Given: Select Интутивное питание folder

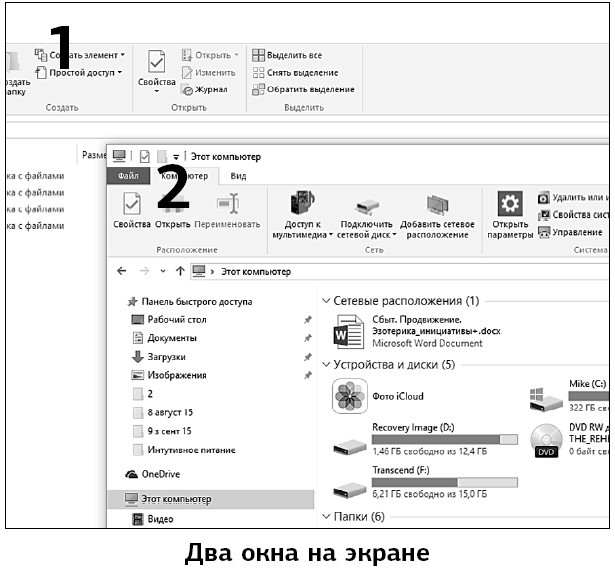Looking at the screenshot, I should click(x=184, y=450).
